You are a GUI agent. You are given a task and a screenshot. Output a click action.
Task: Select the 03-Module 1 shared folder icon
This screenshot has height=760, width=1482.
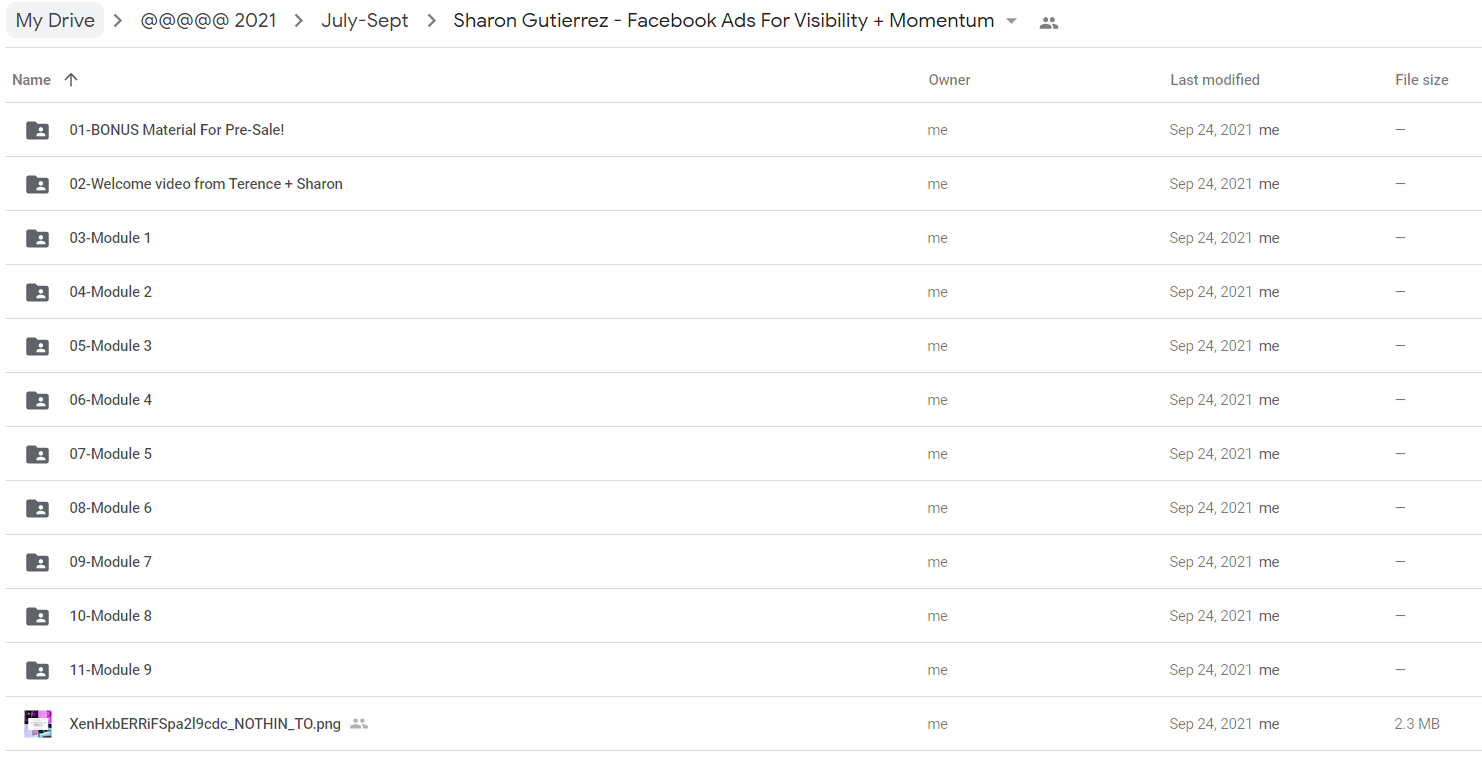37,238
